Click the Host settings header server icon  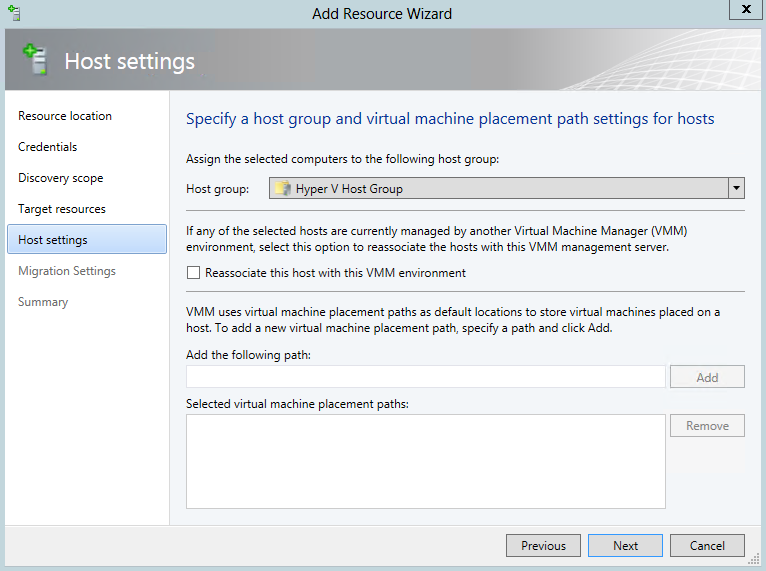[x=35, y=60]
